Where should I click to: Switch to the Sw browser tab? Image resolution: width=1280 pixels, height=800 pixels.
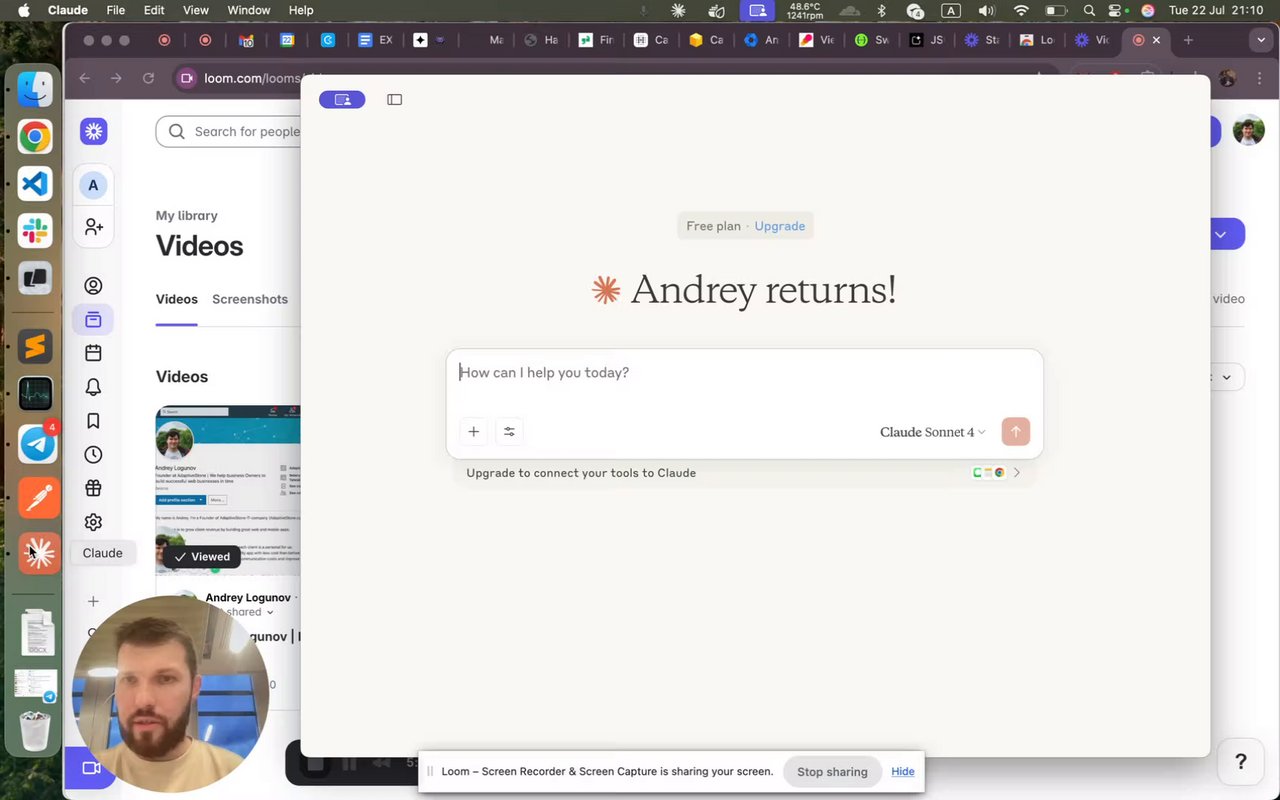point(871,40)
